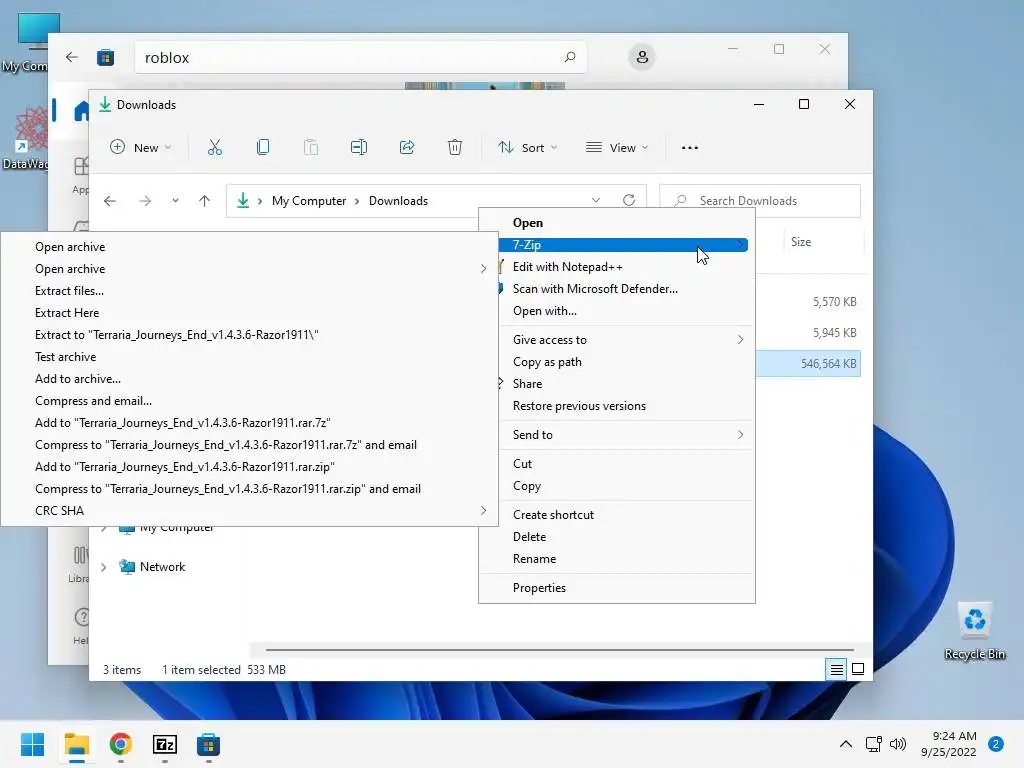
Task: Open Store account profile icon
Action: click(x=642, y=57)
